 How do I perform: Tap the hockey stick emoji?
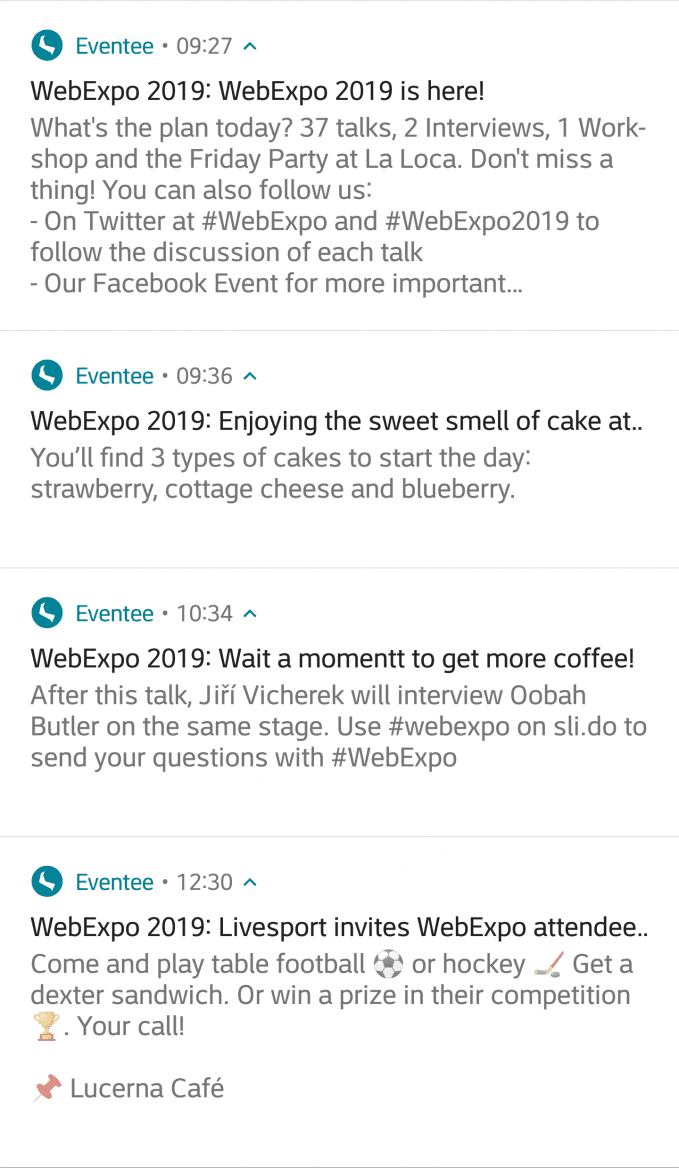(x=549, y=965)
